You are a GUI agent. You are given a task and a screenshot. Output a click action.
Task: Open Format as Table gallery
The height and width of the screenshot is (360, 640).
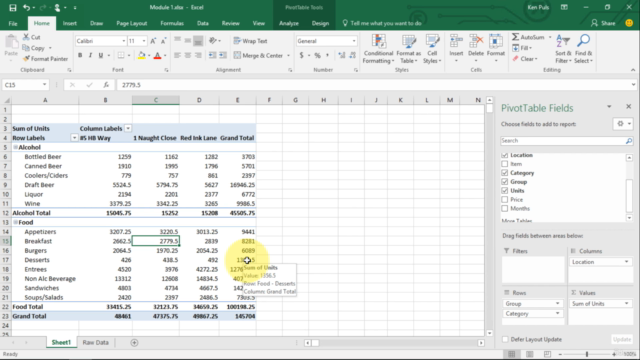(409, 49)
